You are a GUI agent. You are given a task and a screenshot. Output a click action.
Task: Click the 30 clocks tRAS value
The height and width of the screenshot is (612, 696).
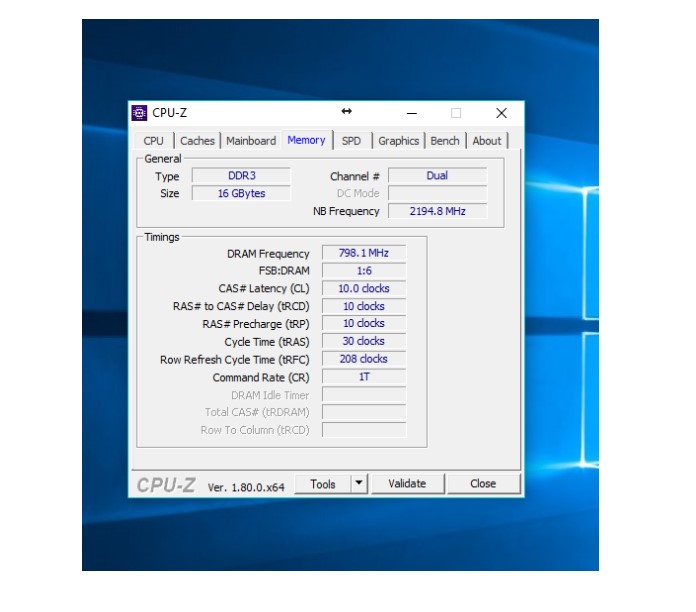click(364, 341)
